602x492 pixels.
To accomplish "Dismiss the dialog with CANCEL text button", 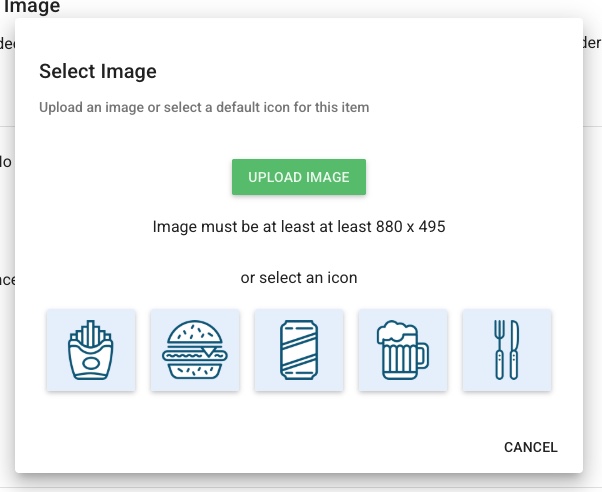I will click(531, 447).
